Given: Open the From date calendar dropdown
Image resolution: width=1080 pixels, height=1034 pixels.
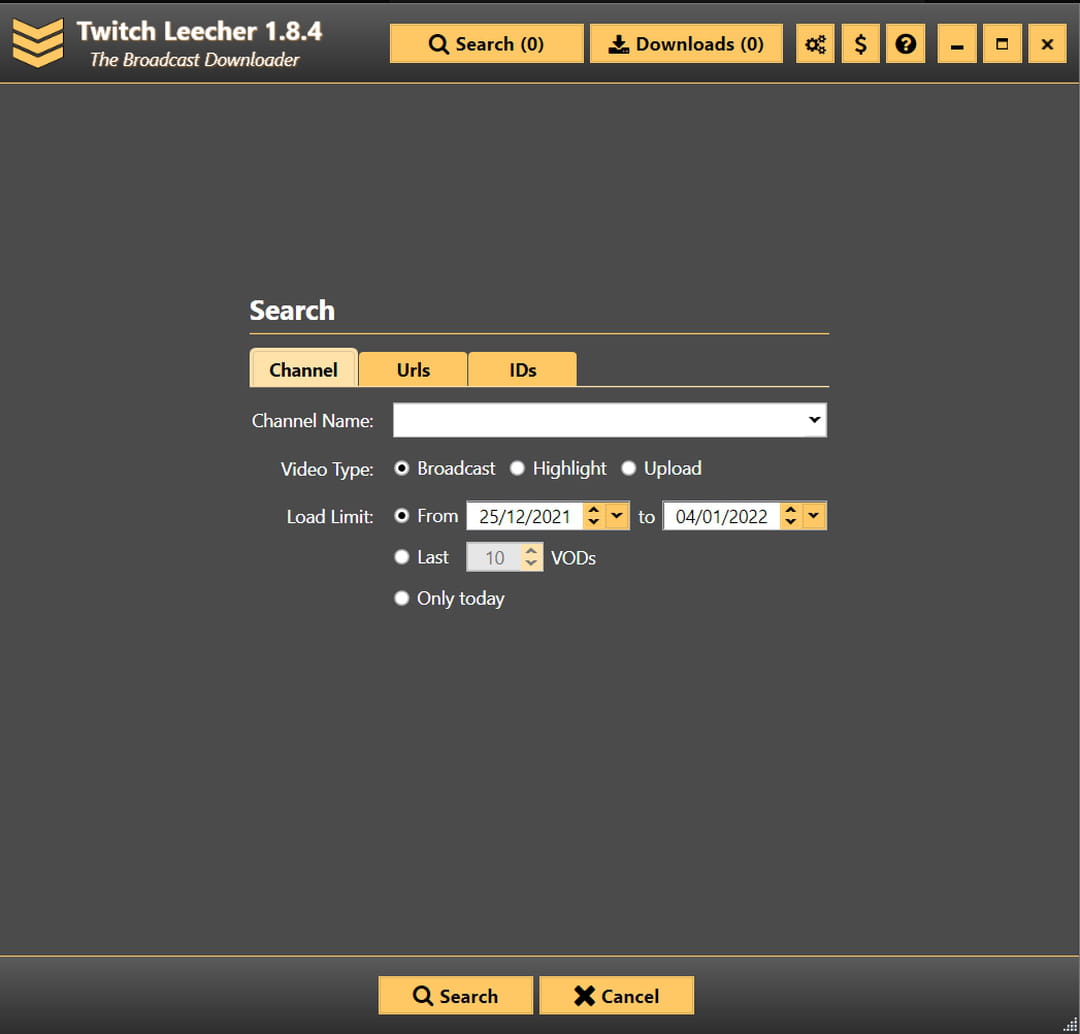Looking at the screenshot, I should tap(617, 516).
